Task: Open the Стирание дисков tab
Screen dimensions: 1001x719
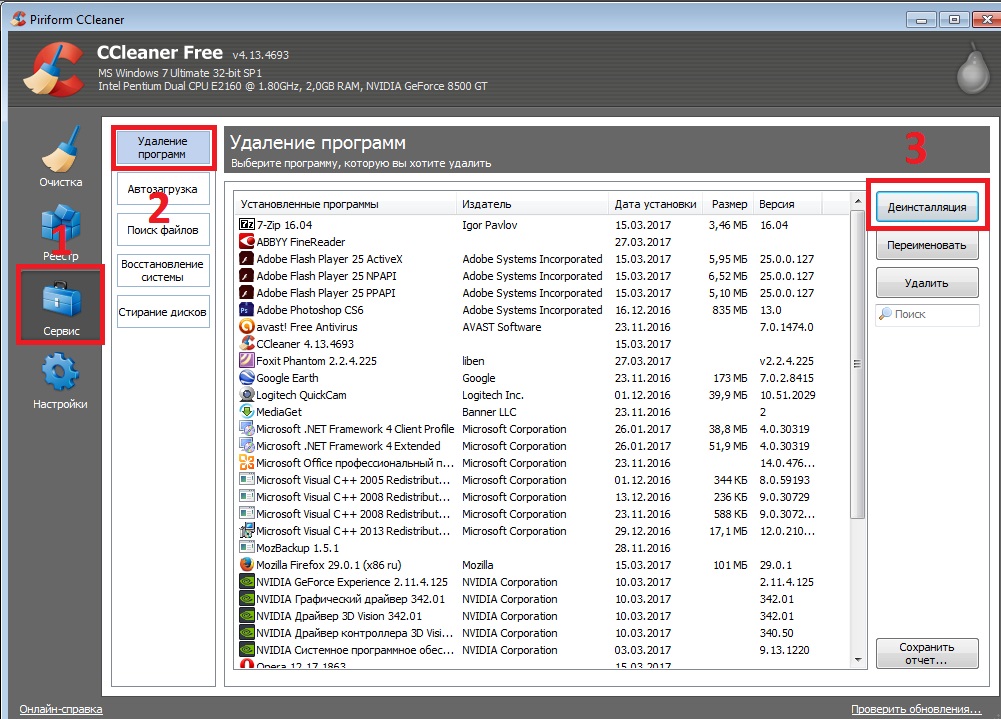Action: [x=163, y=312]
